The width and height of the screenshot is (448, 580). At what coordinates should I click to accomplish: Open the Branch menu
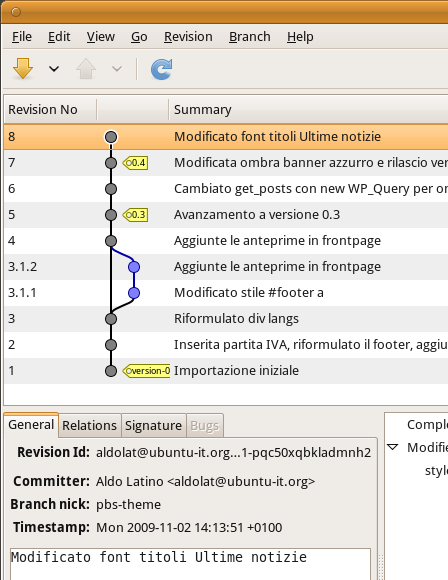[250, 37]
